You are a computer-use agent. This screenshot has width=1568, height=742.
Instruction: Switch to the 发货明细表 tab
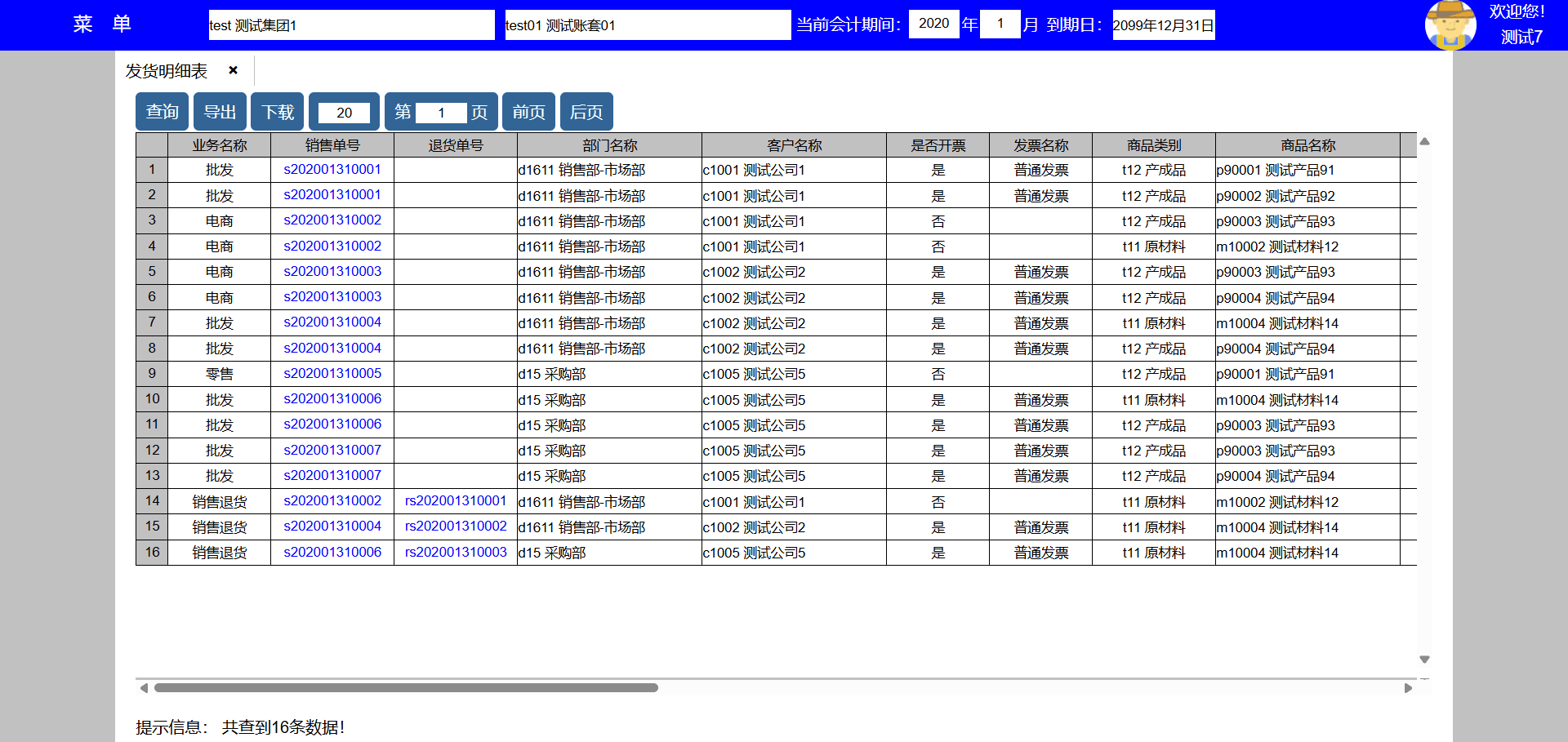[x=167, y=71]
